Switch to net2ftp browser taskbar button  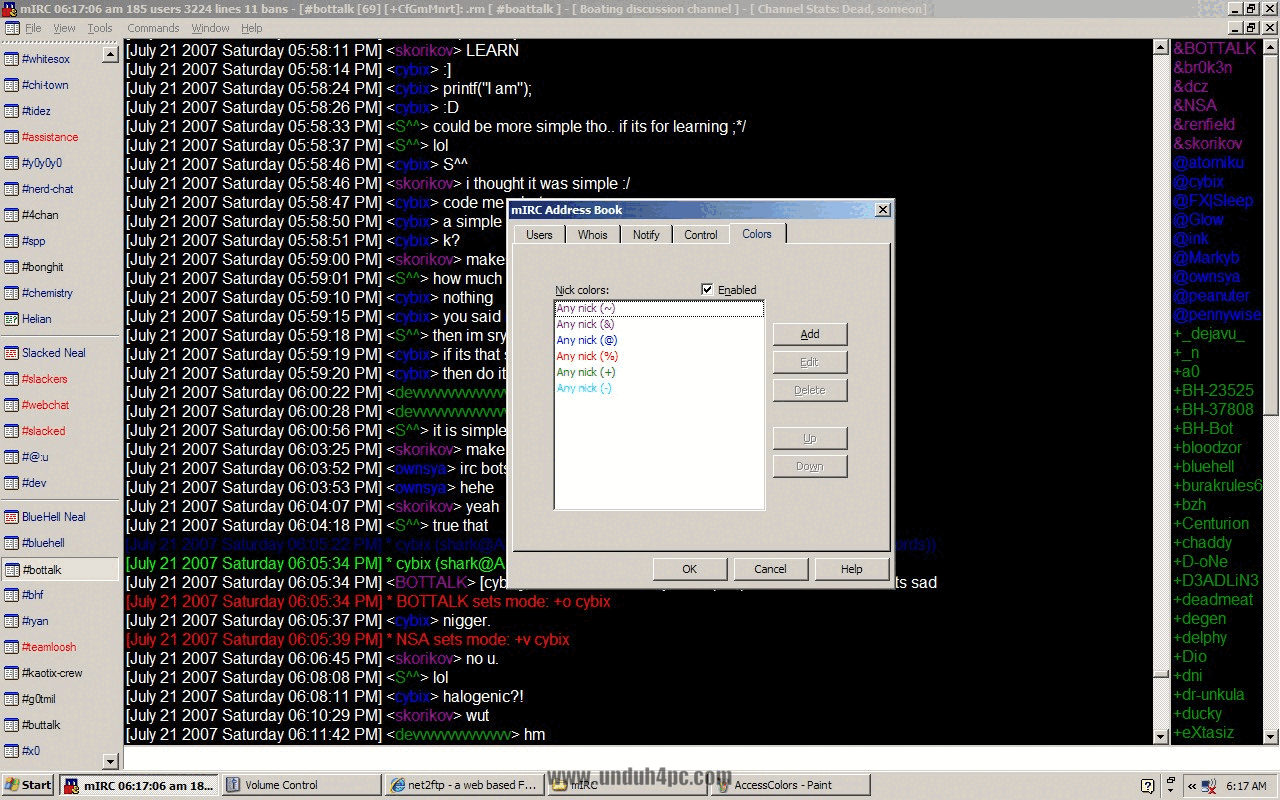465,785
